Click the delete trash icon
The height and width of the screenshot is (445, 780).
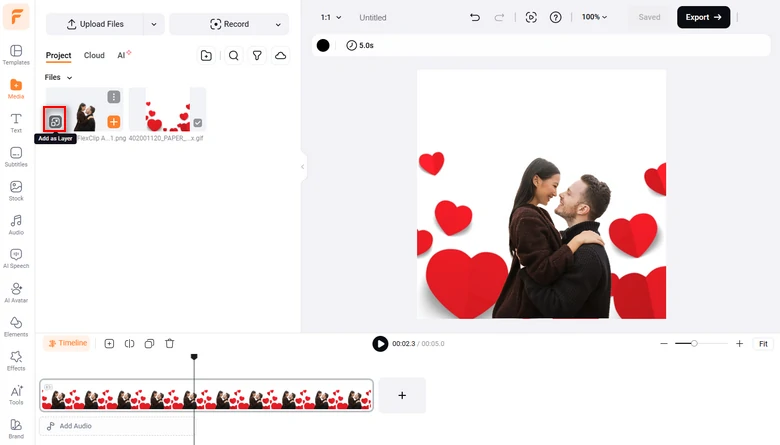click(x=170, y=344)
